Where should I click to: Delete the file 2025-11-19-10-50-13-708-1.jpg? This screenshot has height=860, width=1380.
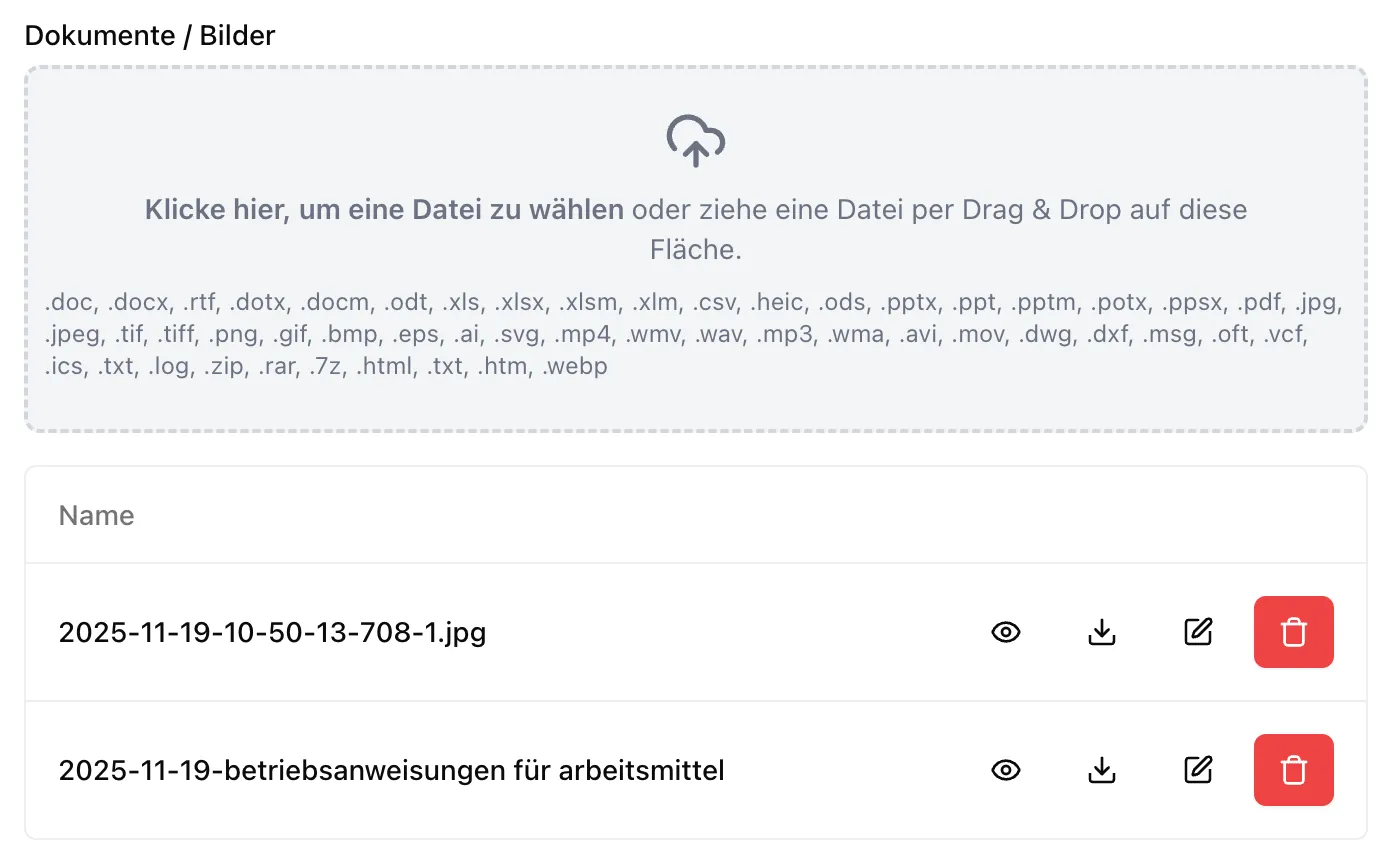1293,632
